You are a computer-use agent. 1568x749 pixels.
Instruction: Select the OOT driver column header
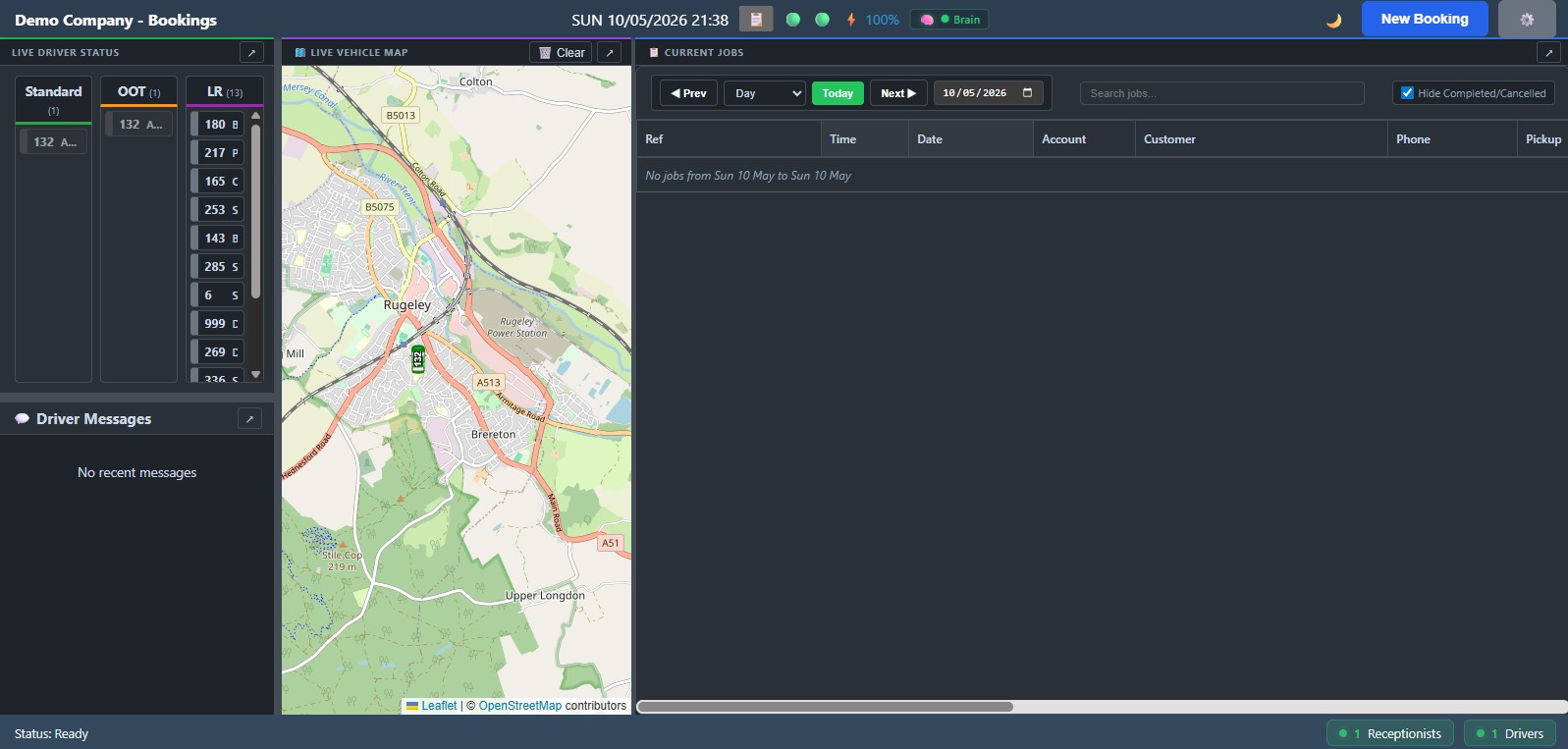tap(138, 91)
